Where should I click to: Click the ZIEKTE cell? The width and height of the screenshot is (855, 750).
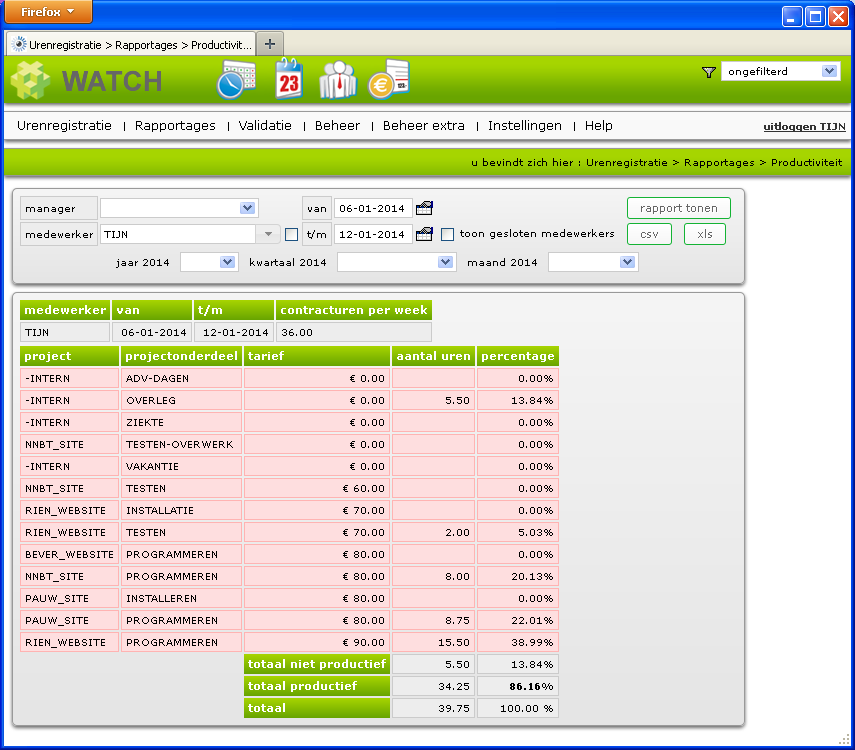tap(181, 422)
